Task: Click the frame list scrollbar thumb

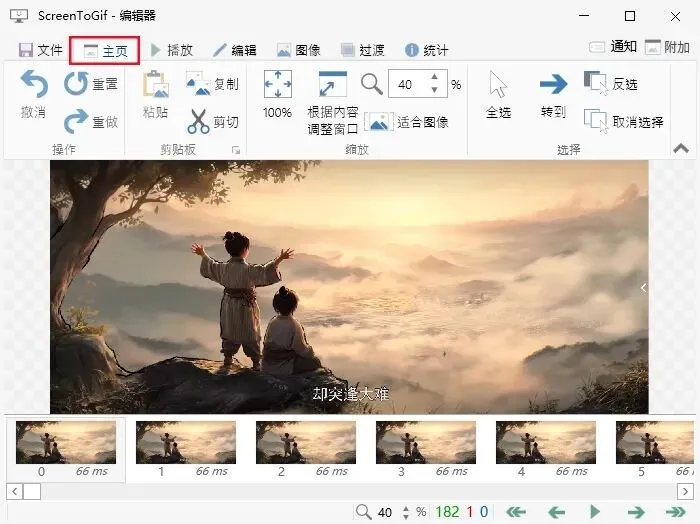Action: 32,492
